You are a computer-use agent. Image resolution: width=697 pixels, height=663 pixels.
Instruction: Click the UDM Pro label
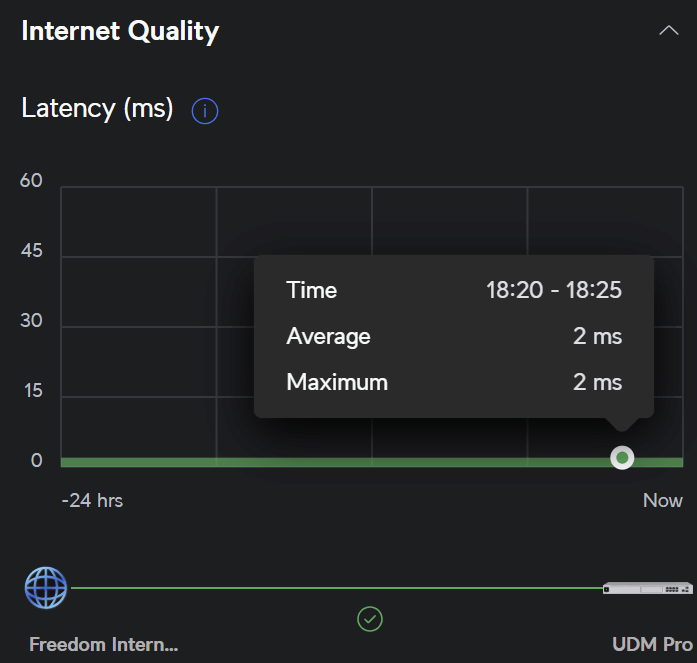(652, 644)
